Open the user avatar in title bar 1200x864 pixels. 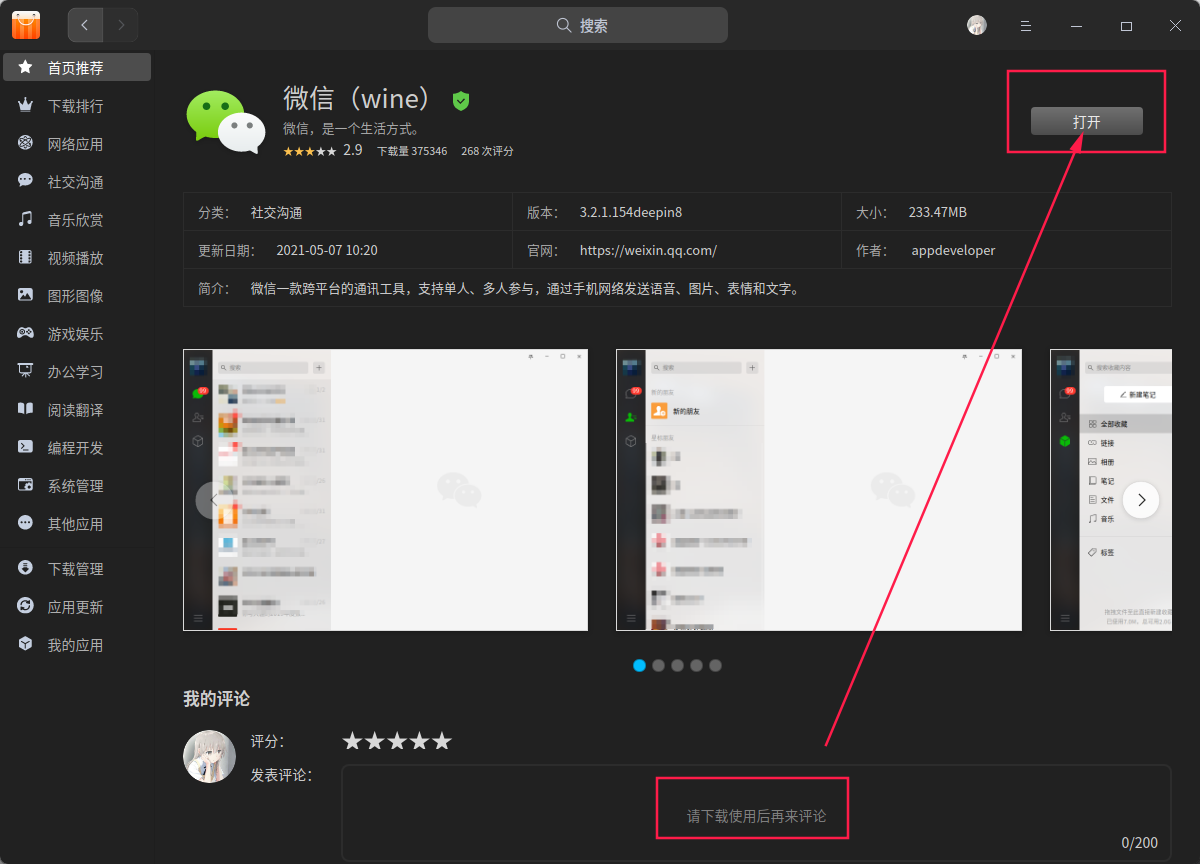point(977,25)
